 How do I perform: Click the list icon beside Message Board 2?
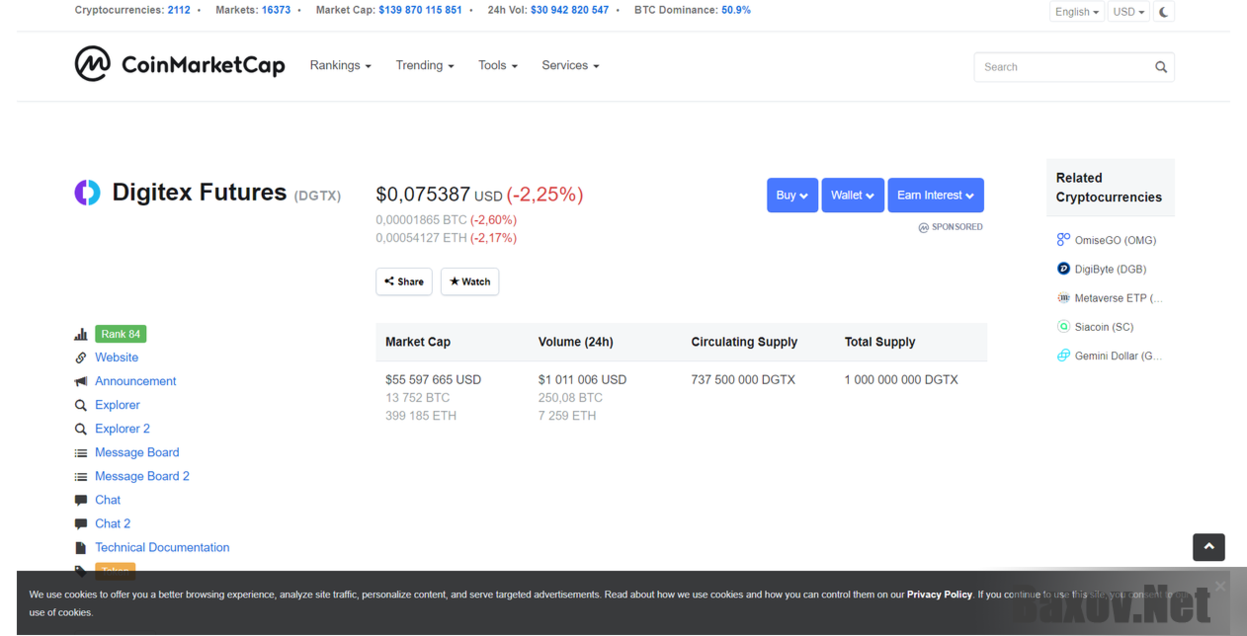pos(81,477)
